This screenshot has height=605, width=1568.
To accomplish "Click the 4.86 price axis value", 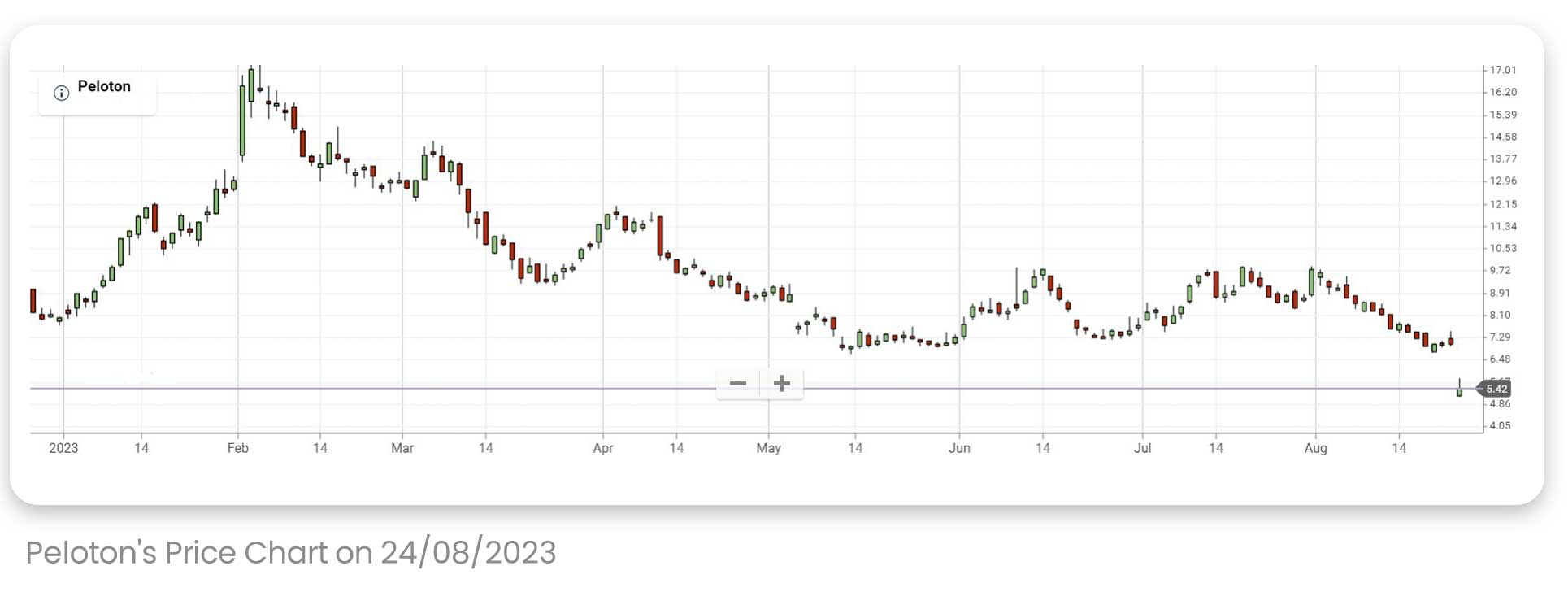I will coord(1501,403).
